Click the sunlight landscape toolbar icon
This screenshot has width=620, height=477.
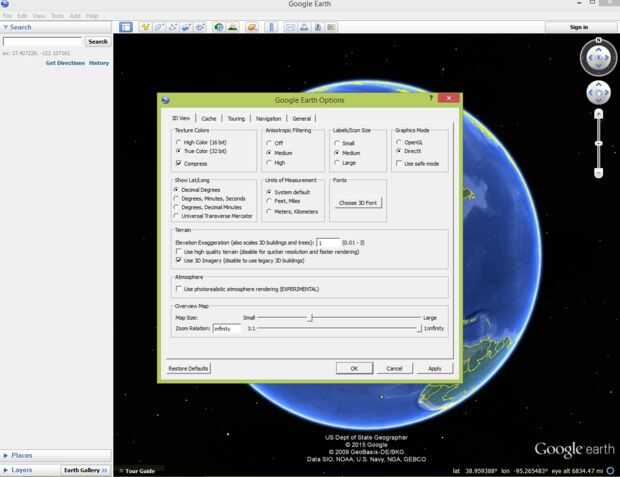click(233, 27)
